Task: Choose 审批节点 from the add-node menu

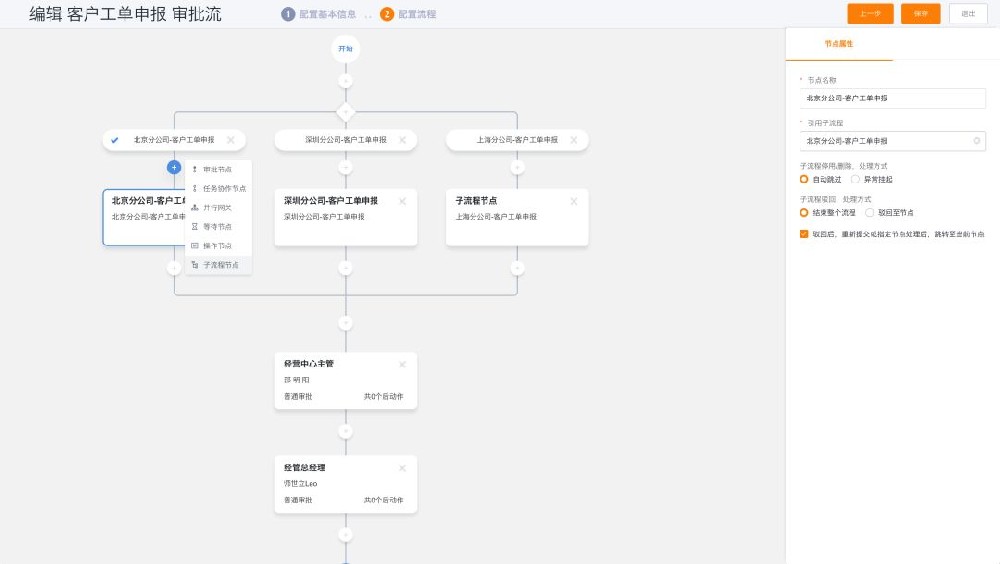Action: pyautogui.click(x=219, y=169)
